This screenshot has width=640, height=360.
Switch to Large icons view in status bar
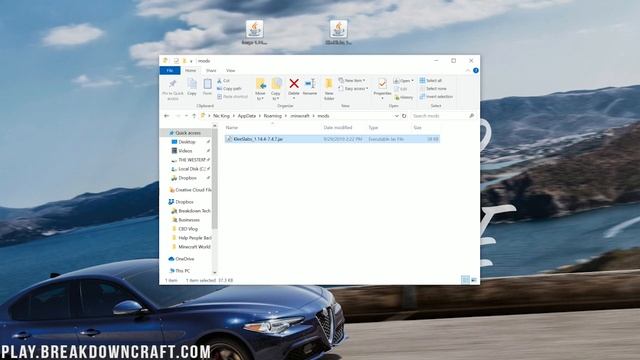click(x=474, y=280)
